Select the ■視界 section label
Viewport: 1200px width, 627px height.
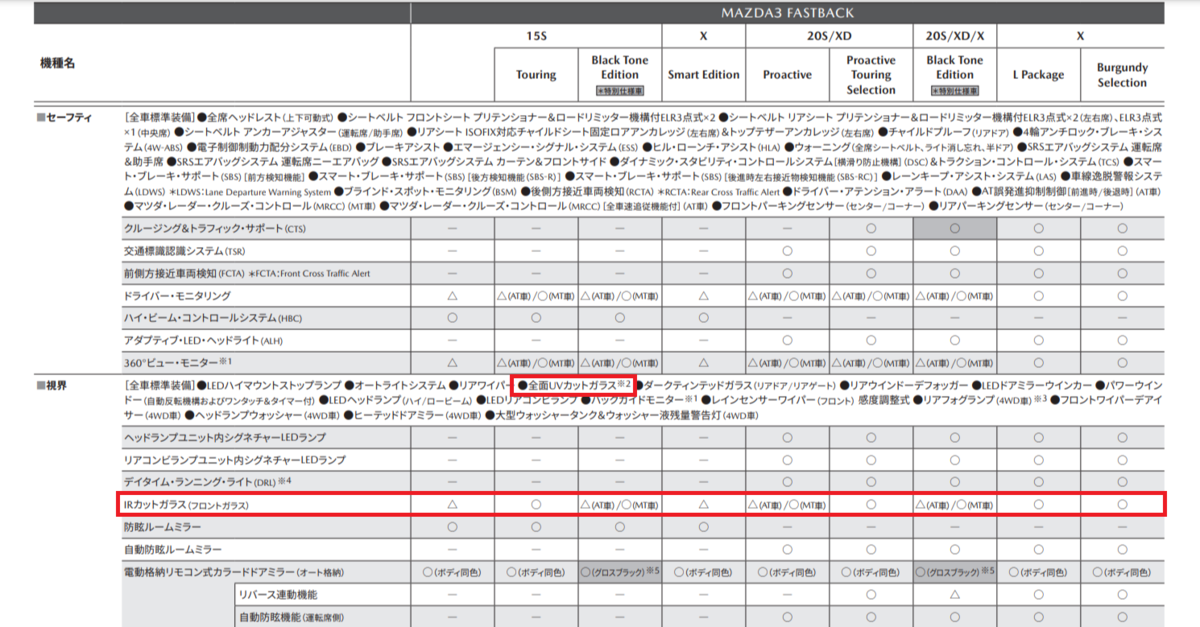pos(54,385)
